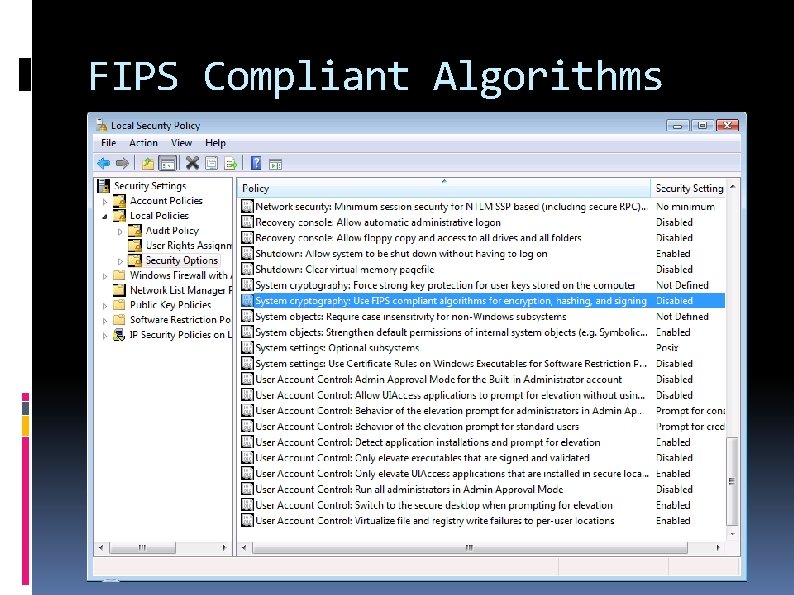Viewport: 794px width, 595px height.
Task: Select Network security: Minimum session security policy
Action: pos(483,207)
